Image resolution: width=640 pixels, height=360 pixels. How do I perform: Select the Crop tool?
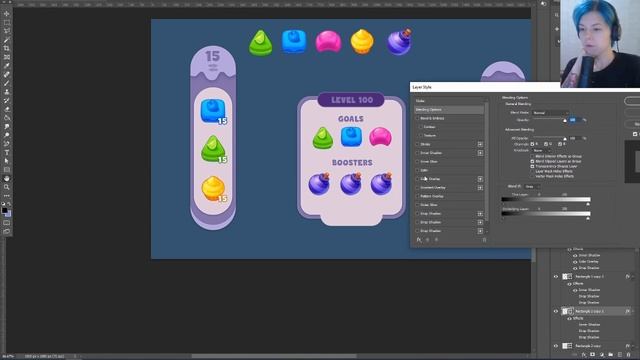click(x=7, y=48)
